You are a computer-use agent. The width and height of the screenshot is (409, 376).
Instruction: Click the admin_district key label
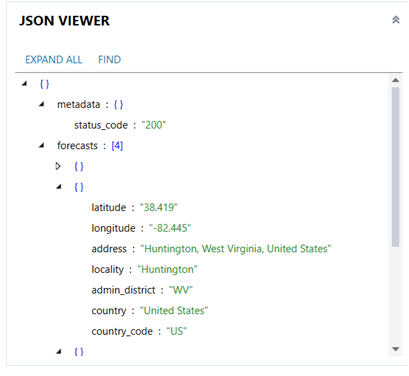click(x=123, y=290)
